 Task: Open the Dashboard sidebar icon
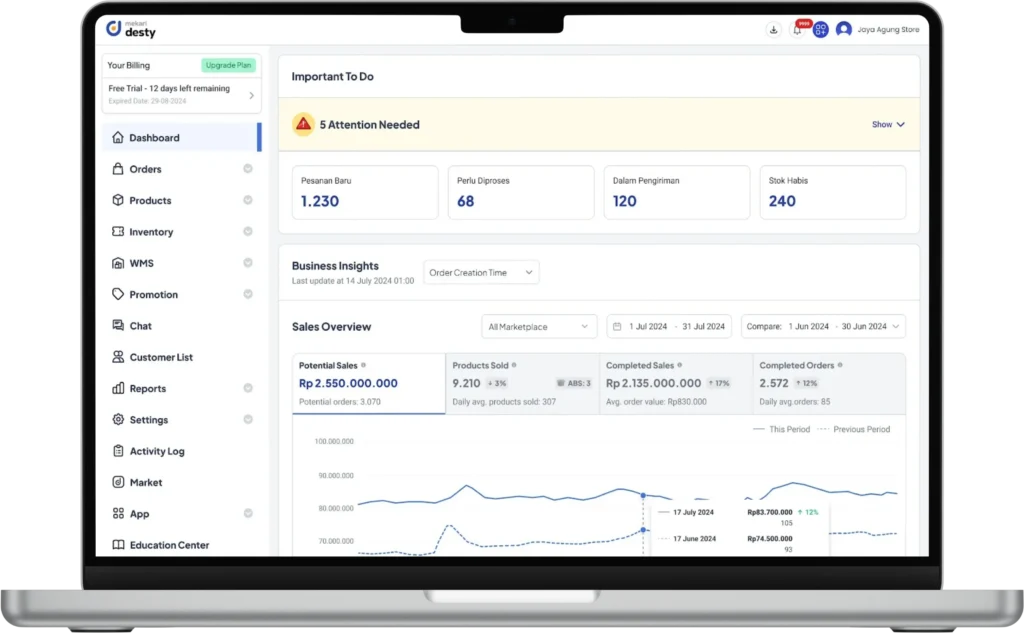tap(119, 136)
